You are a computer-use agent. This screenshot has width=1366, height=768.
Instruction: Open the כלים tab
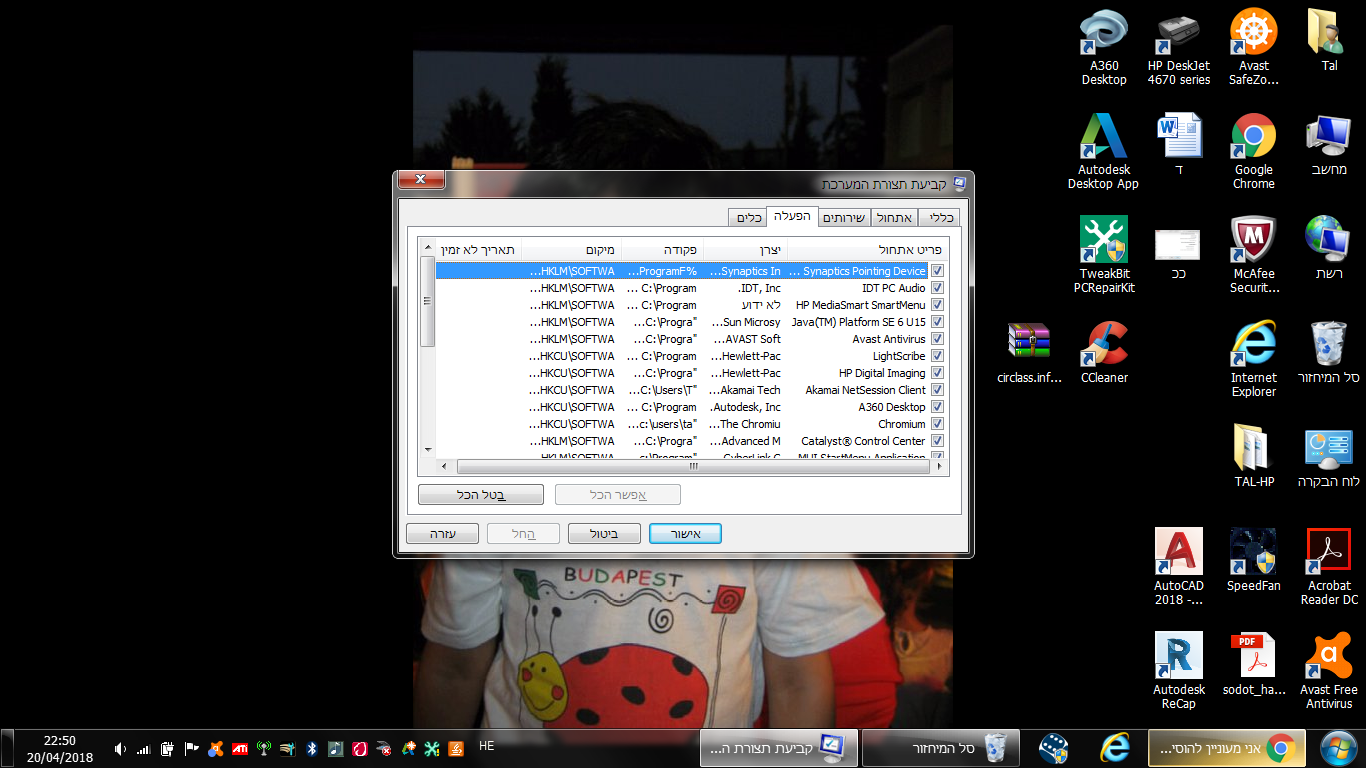749,218
